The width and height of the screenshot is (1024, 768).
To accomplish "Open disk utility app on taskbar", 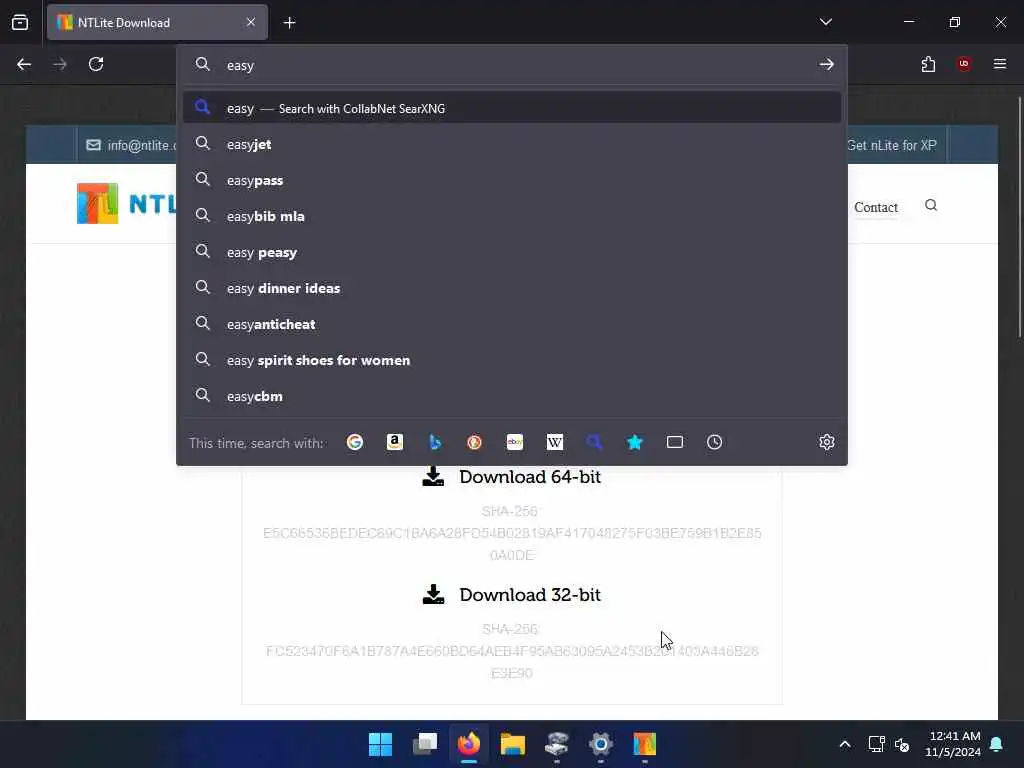I will 556,744.
